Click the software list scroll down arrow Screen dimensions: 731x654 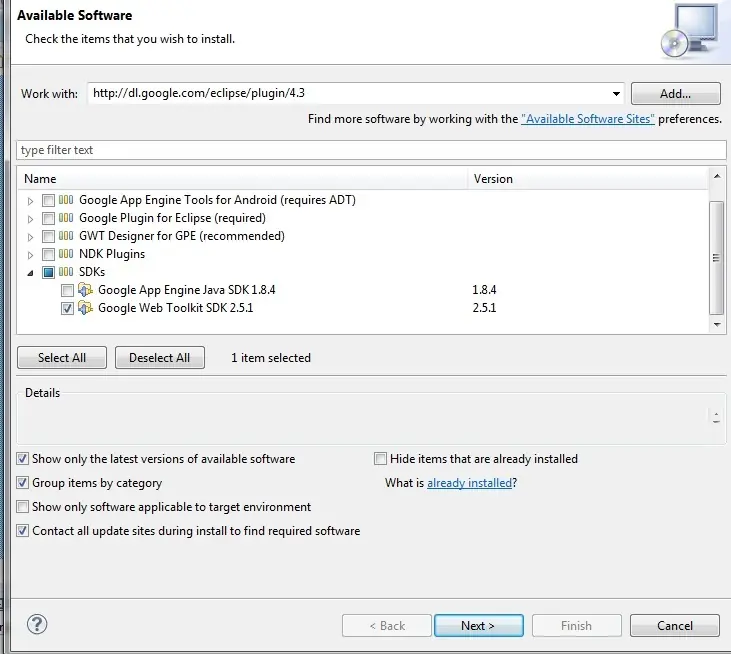(717, 324)
